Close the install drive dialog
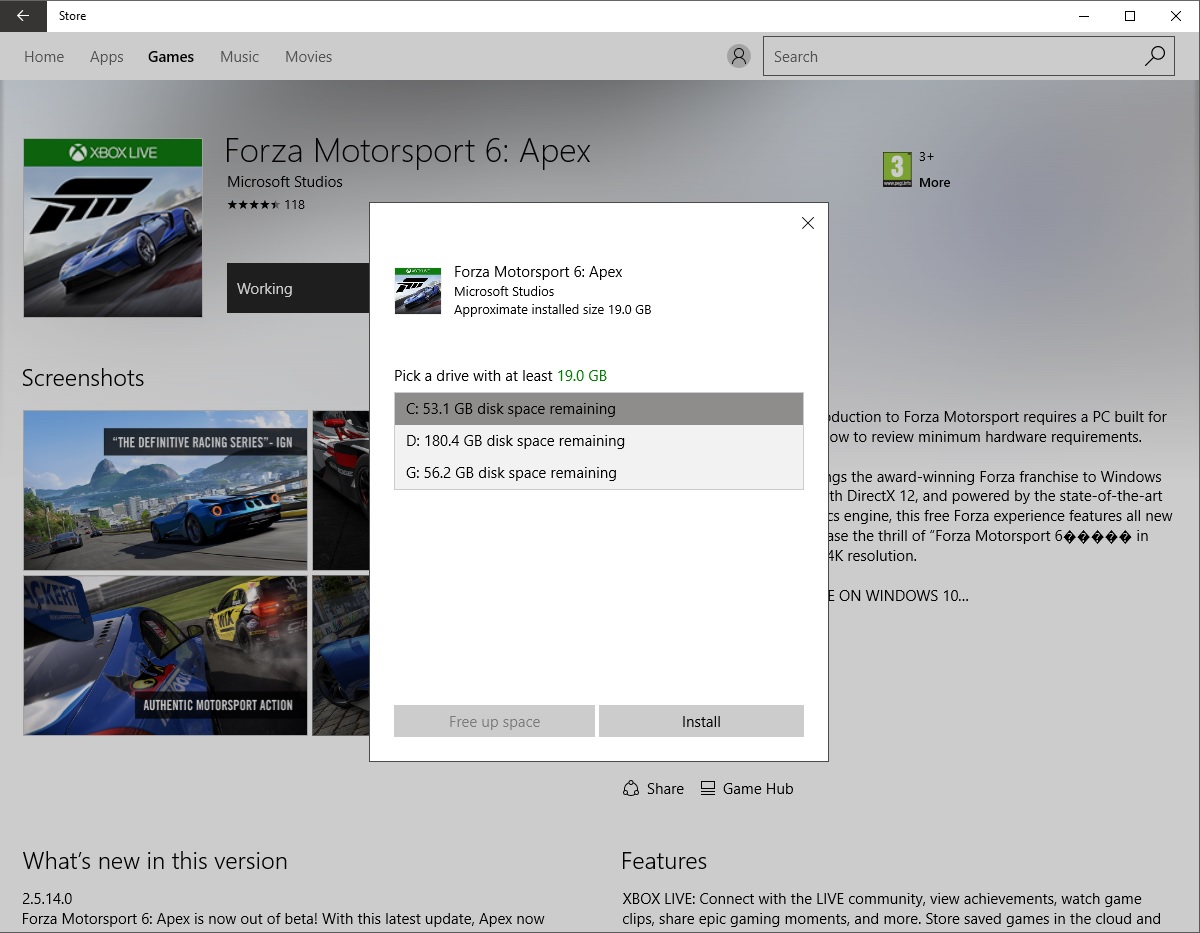Screen dimensions: 1200x933 [808, 223]
